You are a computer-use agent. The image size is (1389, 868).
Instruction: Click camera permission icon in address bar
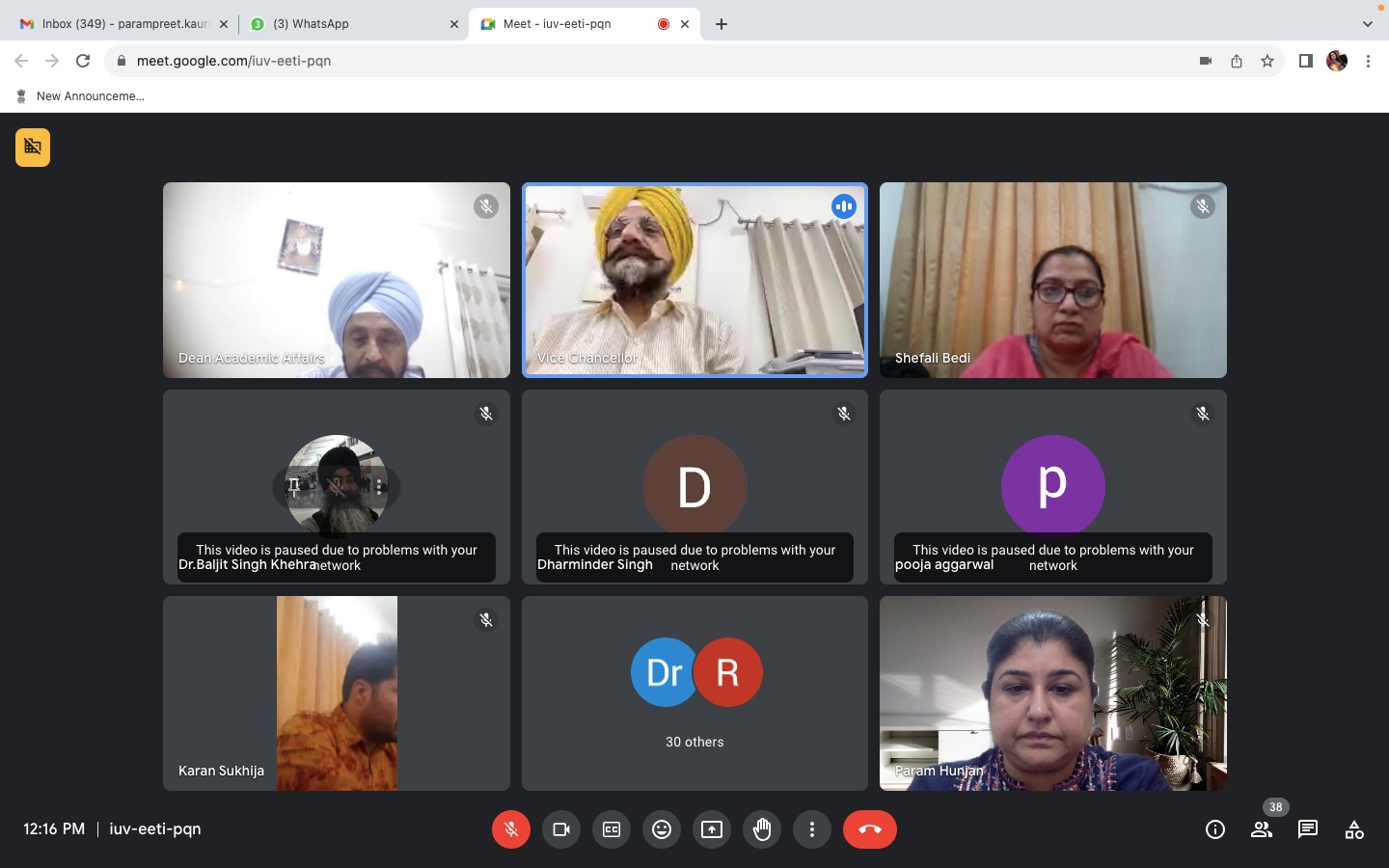1206,61
